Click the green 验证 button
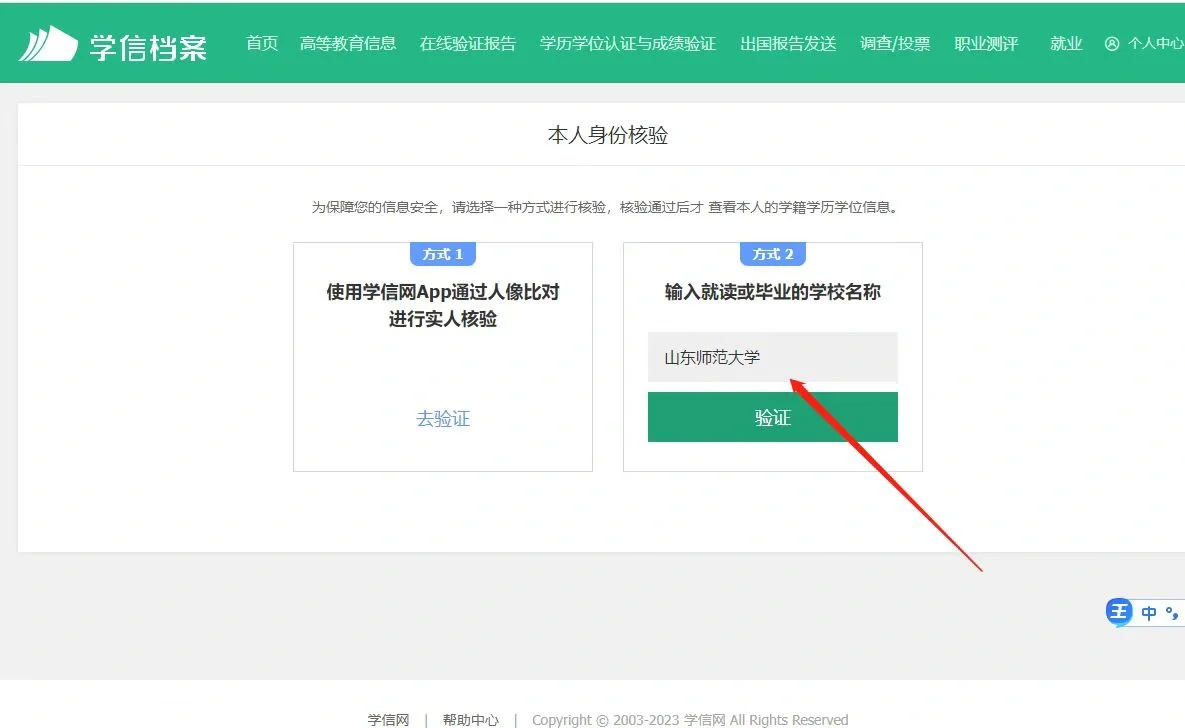1185x728 pixels. click(772, 417)
